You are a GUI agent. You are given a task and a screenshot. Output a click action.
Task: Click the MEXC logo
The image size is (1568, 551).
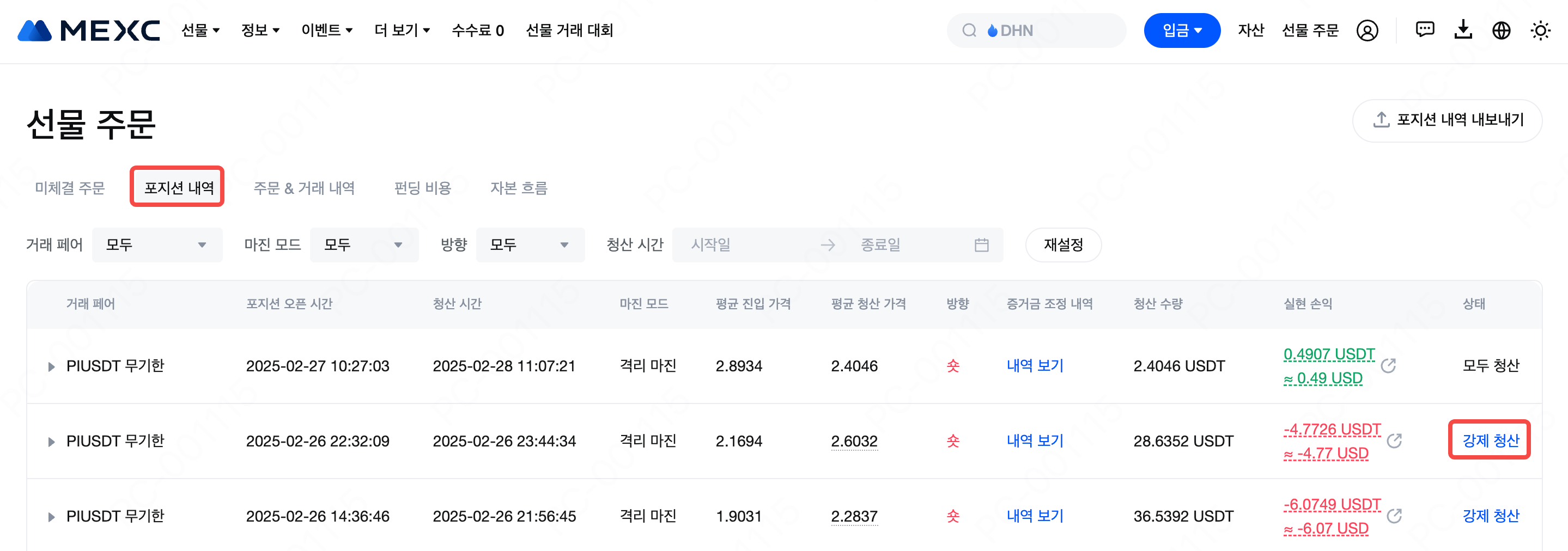(x=89, y=30)
